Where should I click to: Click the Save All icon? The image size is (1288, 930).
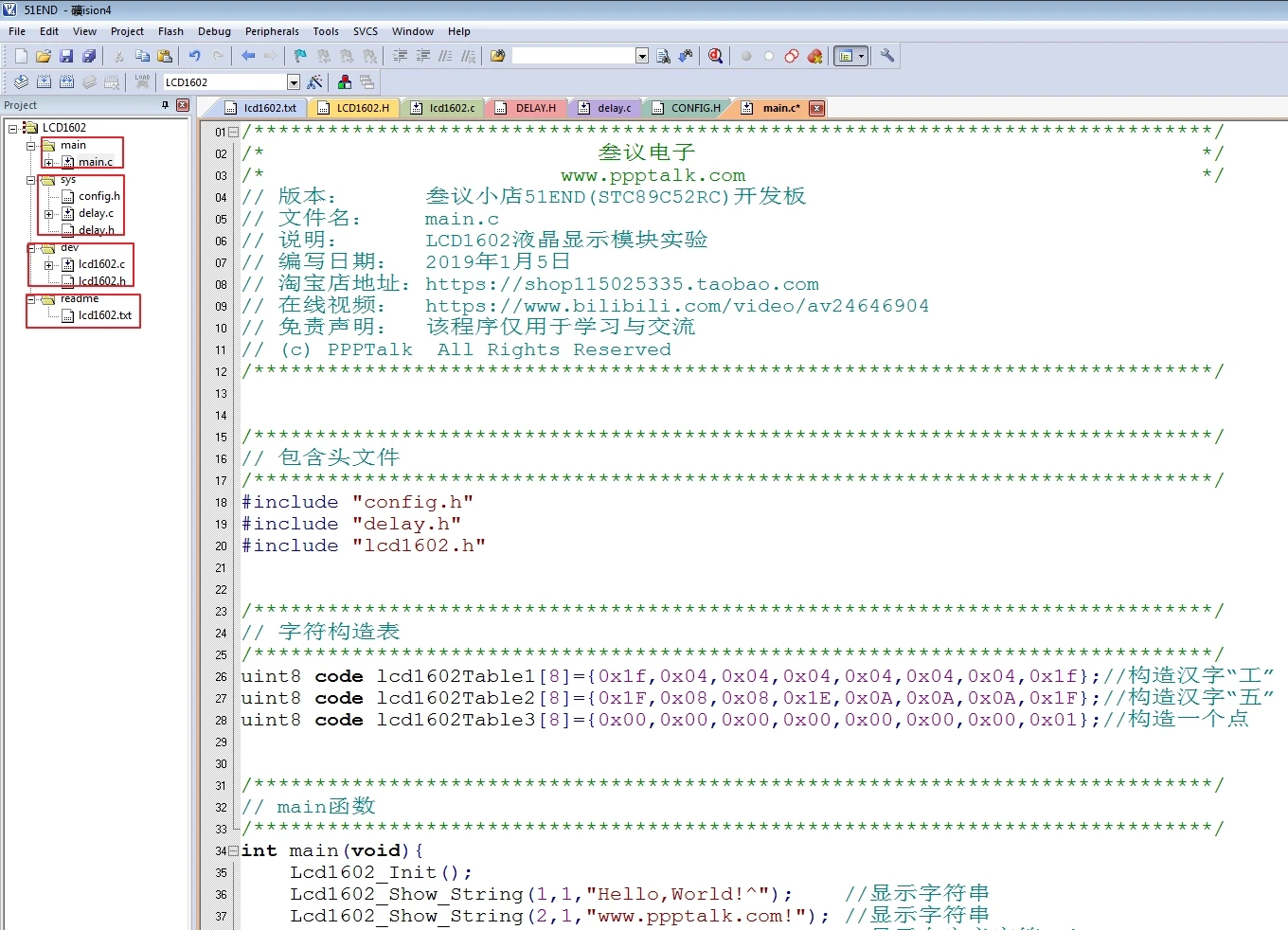(89, 56)
